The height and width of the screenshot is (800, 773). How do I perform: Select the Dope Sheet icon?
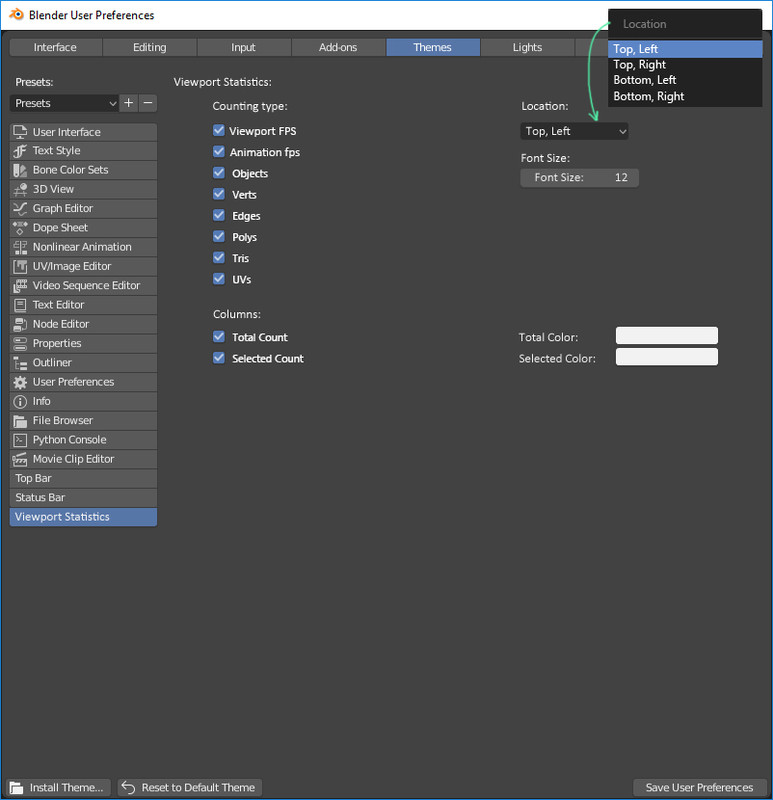click(20, 228)
